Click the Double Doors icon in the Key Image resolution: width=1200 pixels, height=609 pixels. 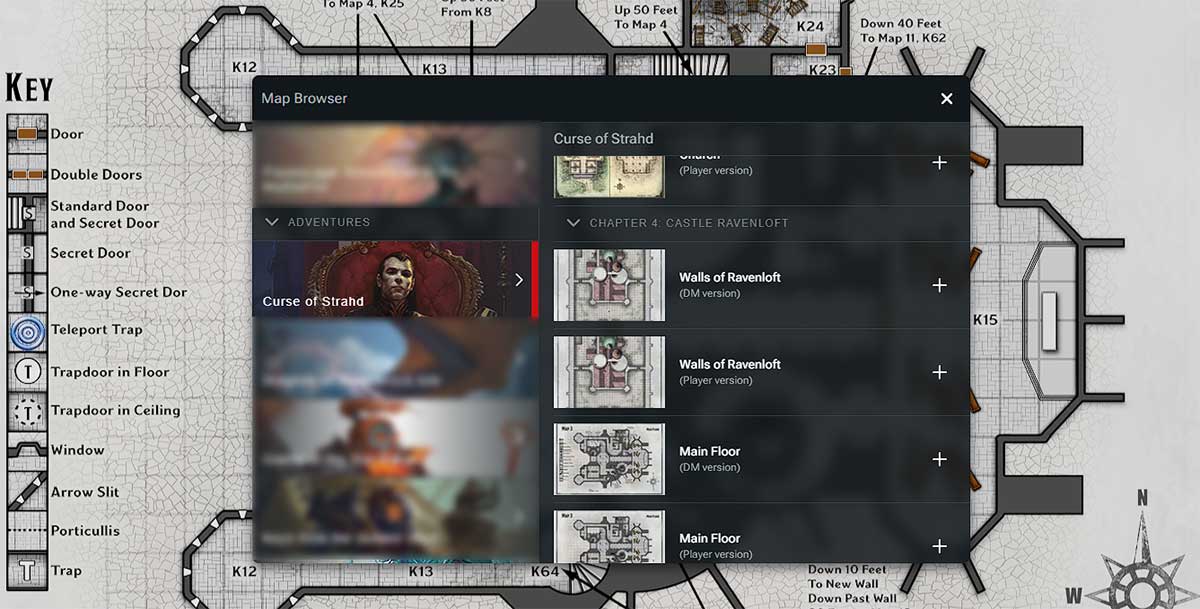coord(27,174)
